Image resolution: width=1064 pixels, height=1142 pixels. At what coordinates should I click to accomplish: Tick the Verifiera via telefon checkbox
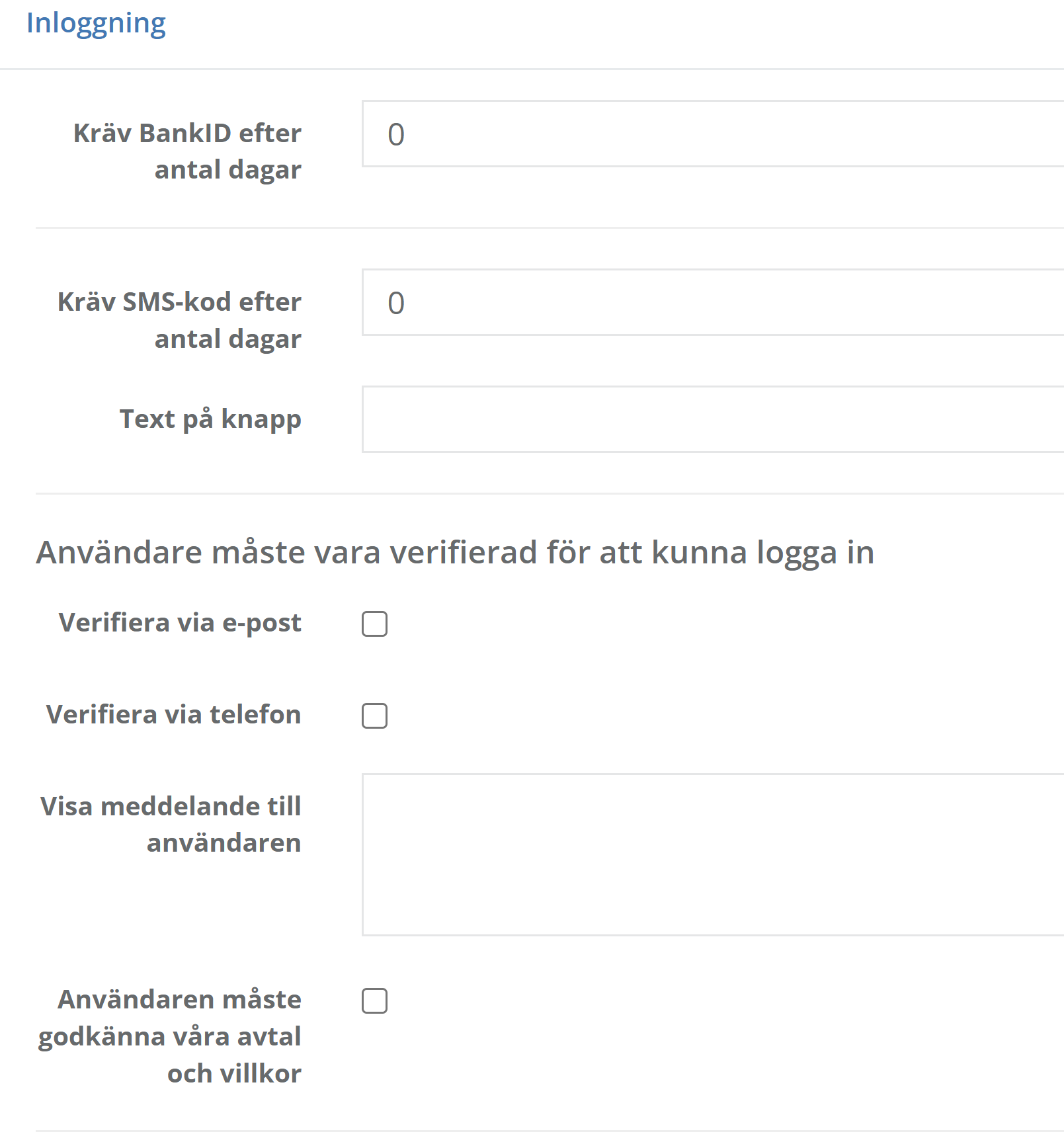click(374, 715)
